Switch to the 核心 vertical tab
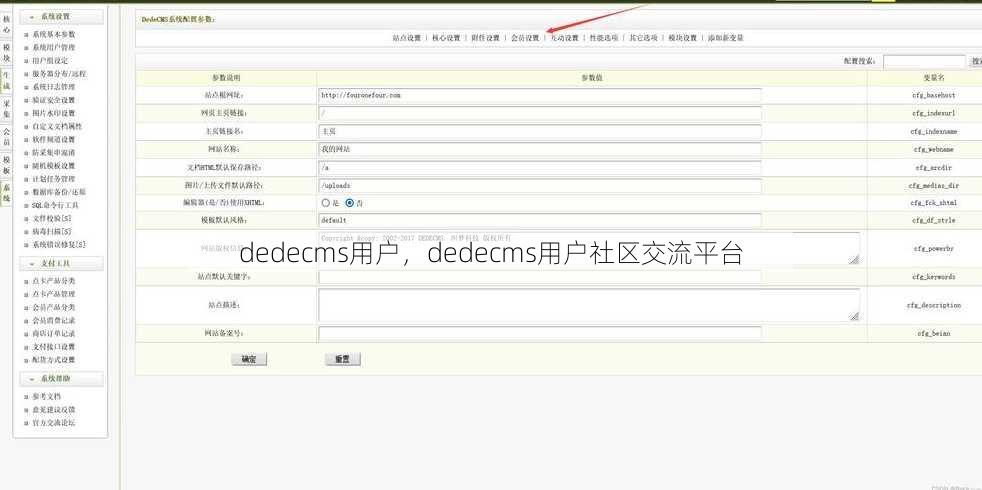The image size is (982, 490). [6, 24]
